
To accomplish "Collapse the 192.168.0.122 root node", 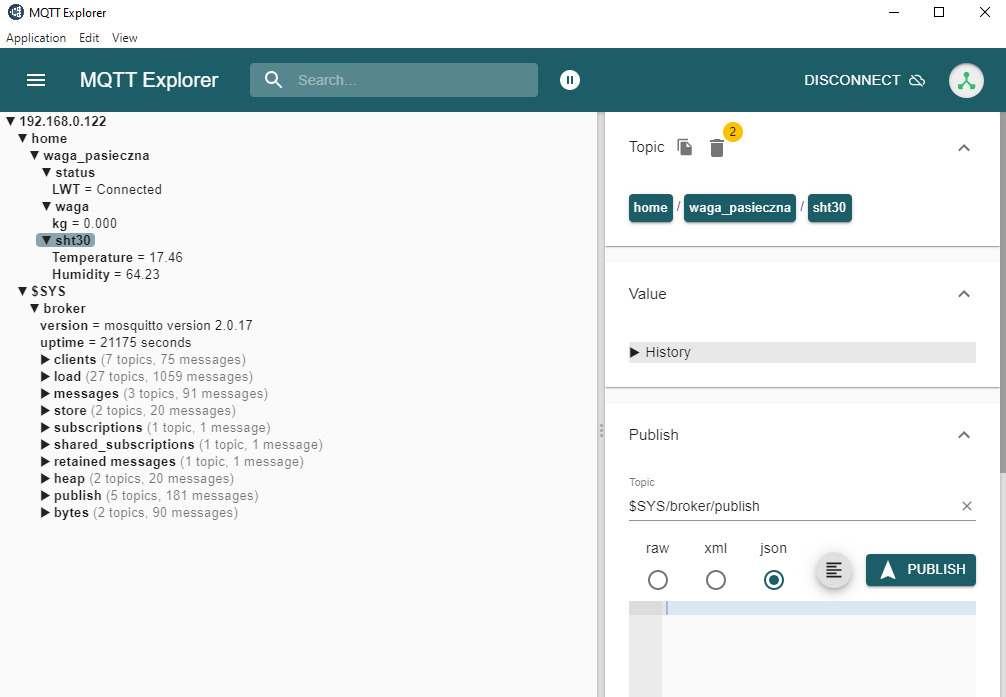I will (x=11, y=121).
